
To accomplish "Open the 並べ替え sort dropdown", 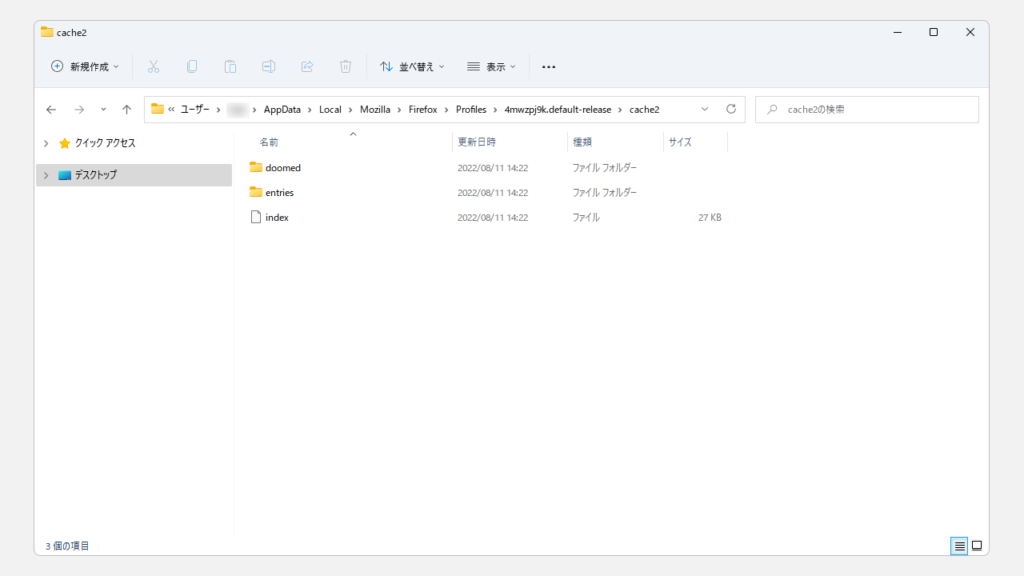I will (x=412, y=67).
